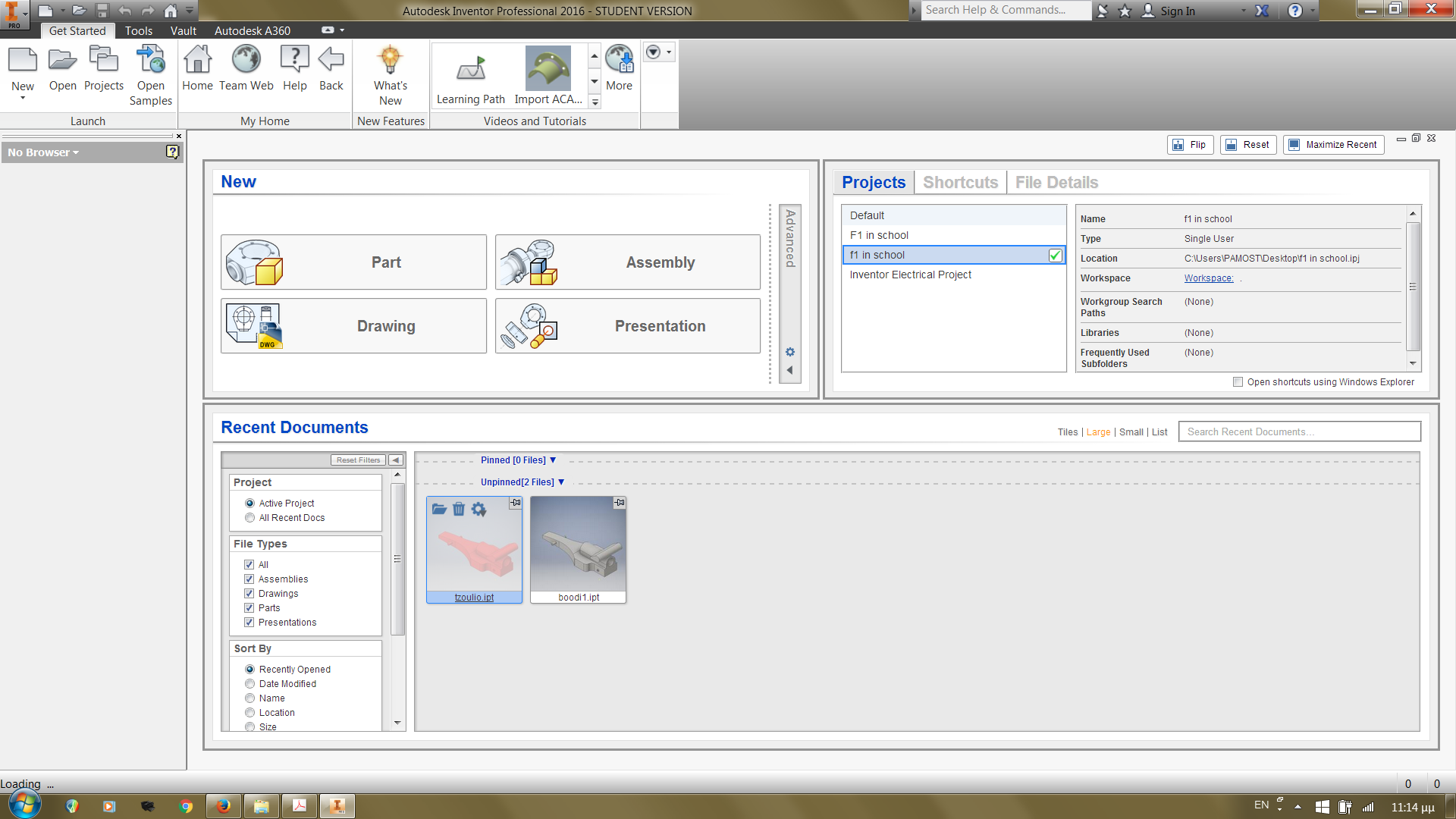This screenshot has height=819, width=1456.
Task: Pin the tzoulio.ipt document
Action: pyautogui.click(x=516, y=503)
